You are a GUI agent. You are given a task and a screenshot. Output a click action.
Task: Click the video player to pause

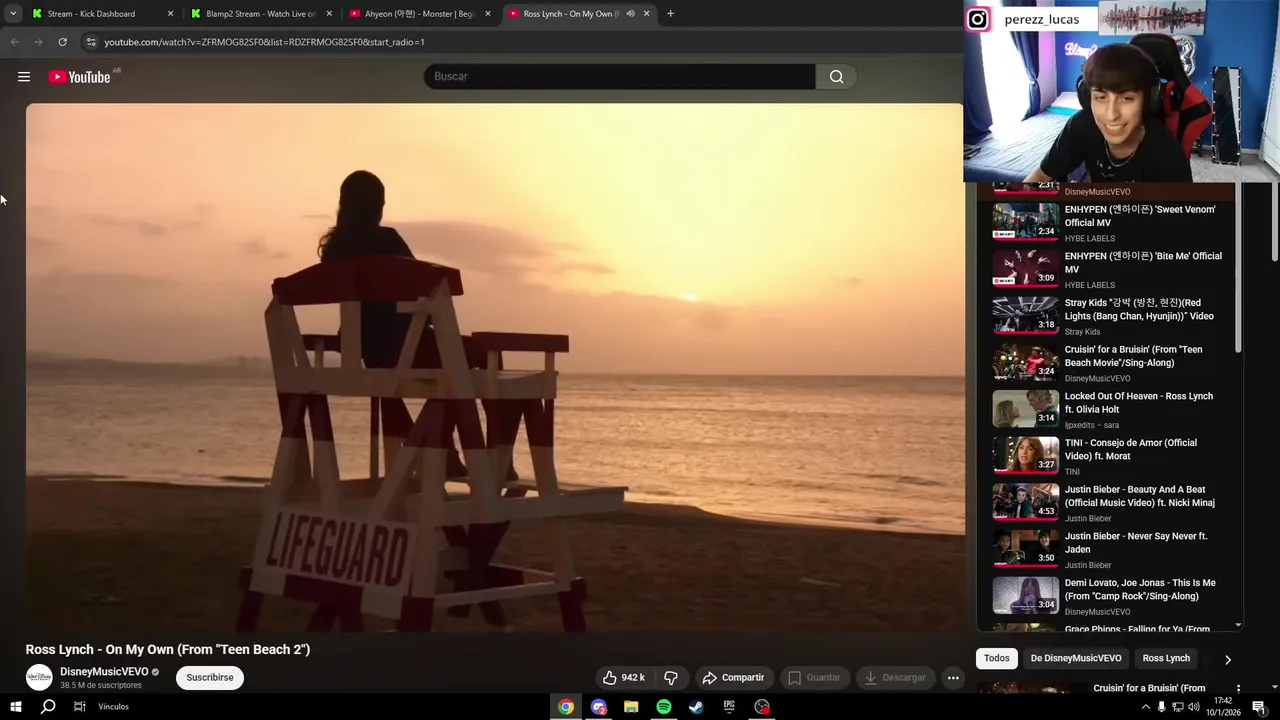pos(495,367)
